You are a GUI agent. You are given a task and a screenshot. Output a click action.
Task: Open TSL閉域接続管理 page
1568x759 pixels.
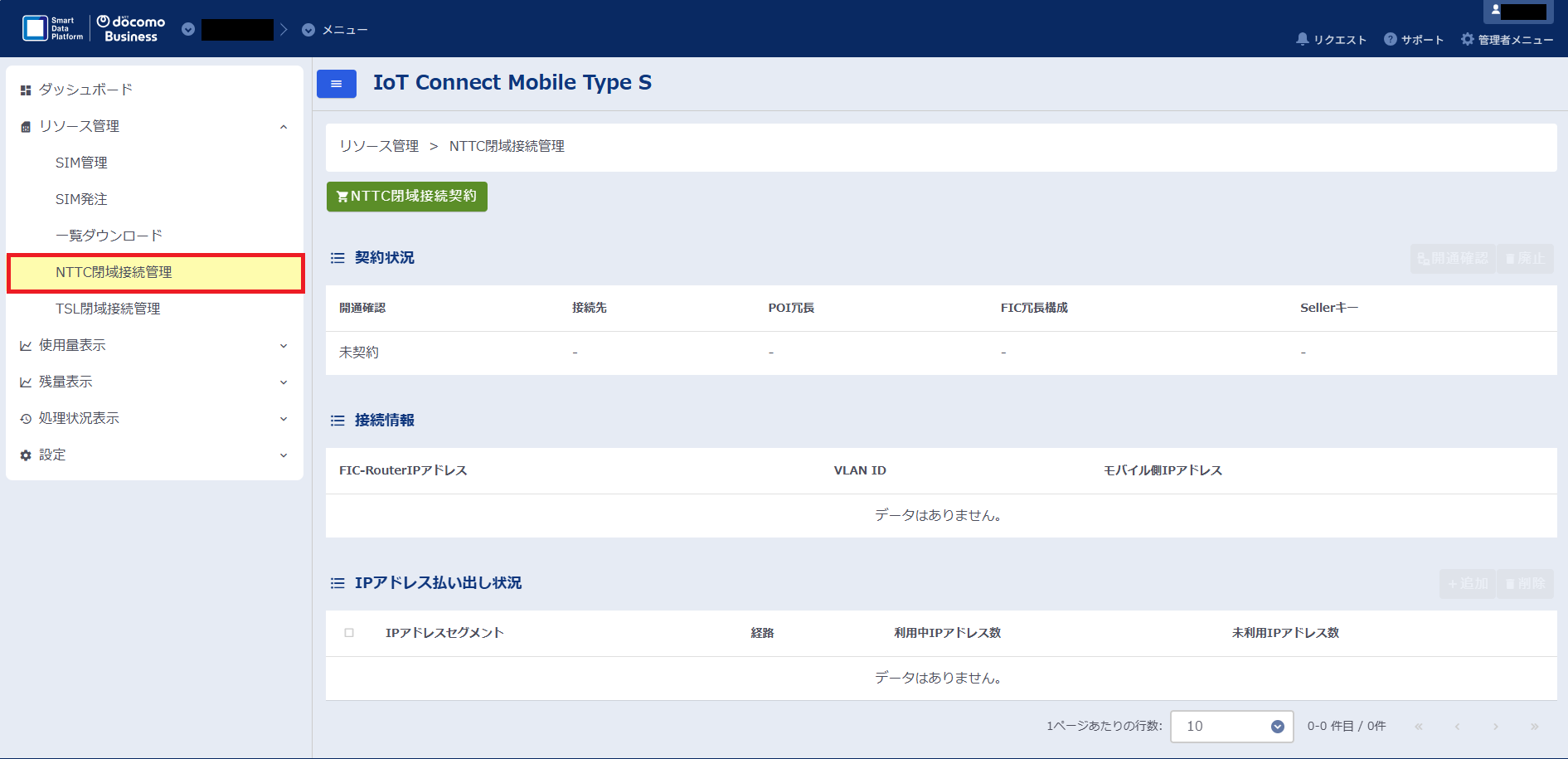click(x=108, y=309)
